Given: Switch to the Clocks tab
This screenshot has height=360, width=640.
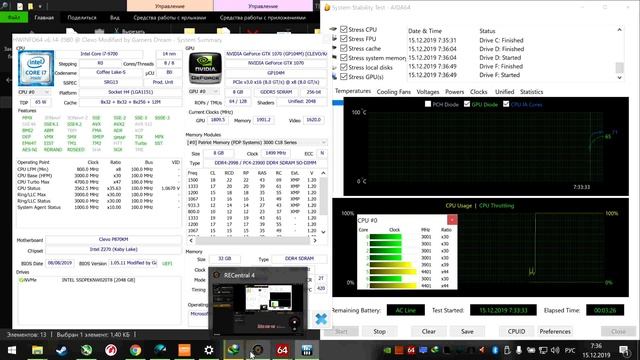Looking at the screenshot, I should (478, 92).
